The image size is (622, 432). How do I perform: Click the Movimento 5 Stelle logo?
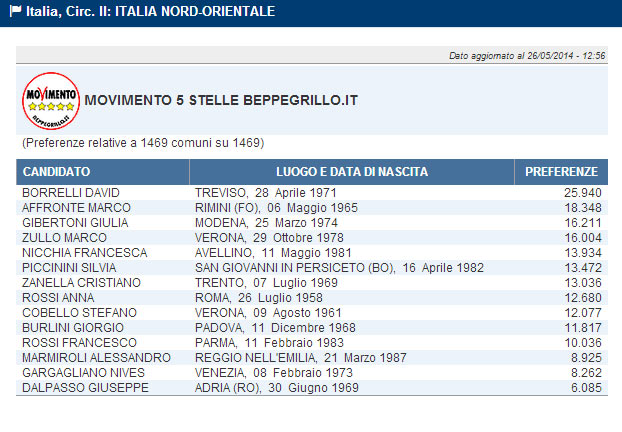pyautogui.click(x=50, y=100)
